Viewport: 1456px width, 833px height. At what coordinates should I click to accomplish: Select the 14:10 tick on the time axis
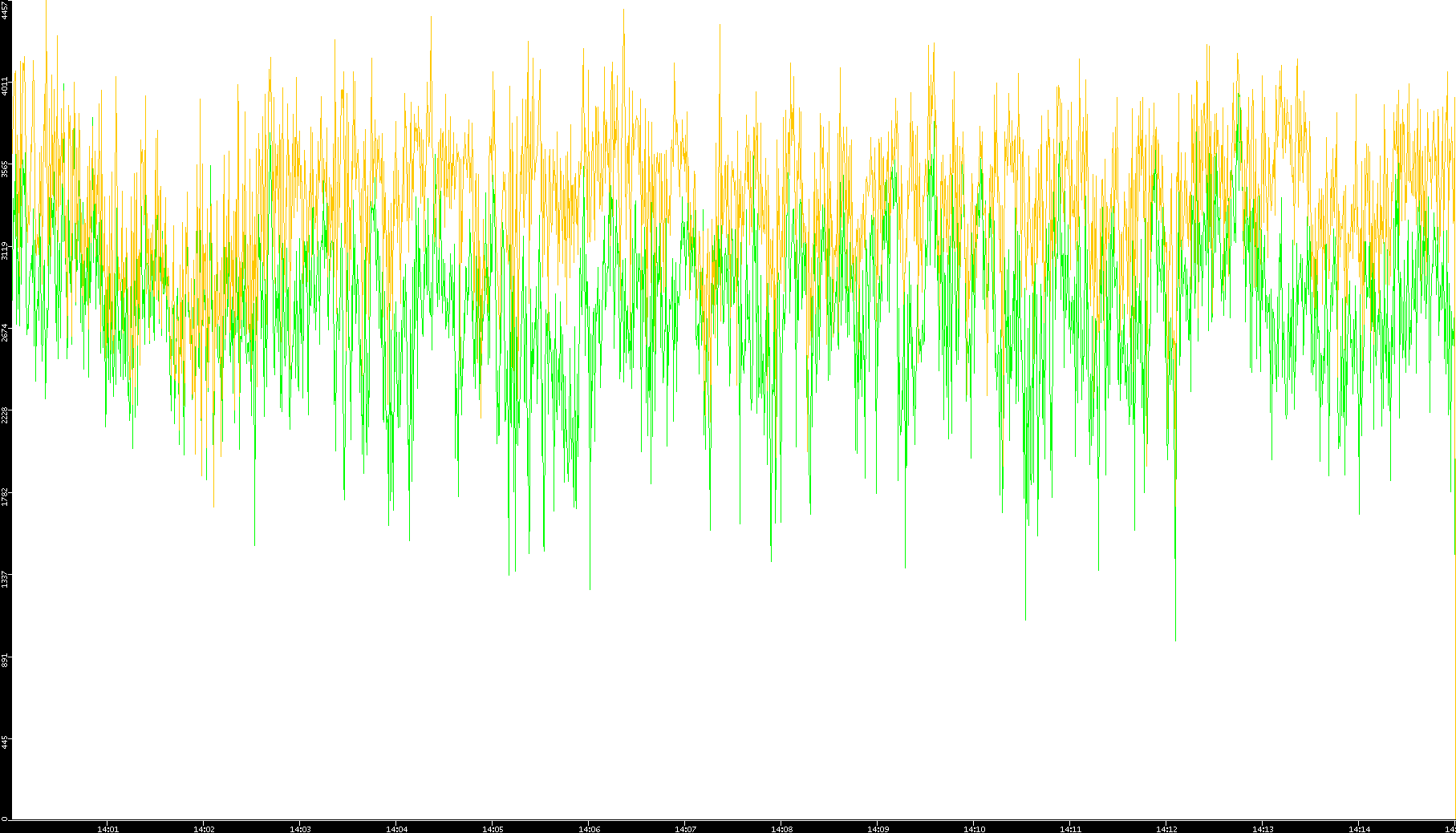click(974, 829)
